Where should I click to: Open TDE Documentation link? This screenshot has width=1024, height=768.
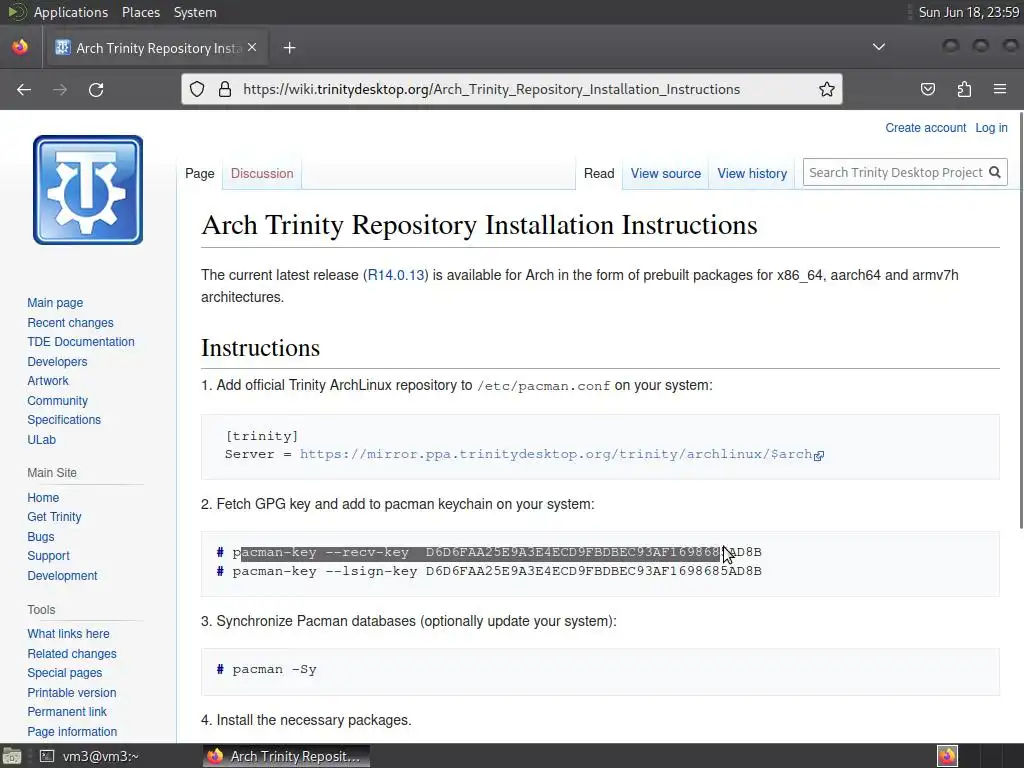click(x=80, y=342)
